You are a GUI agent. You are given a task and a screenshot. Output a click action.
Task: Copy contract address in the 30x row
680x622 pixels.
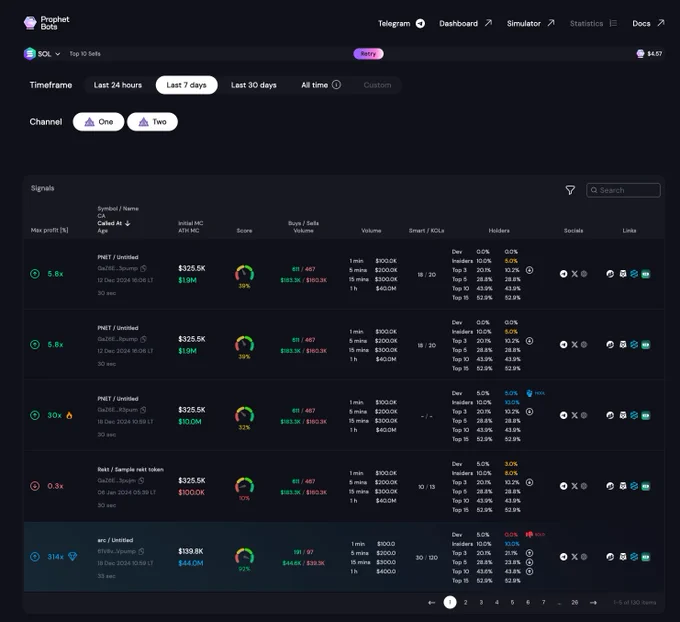[143, 409]
